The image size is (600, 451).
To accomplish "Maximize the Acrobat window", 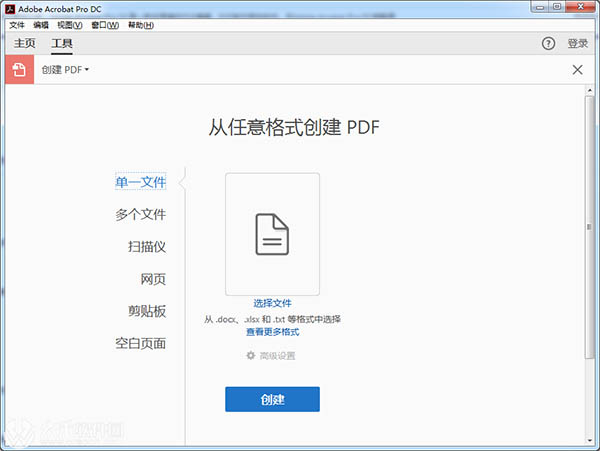I will click(557, 7).
